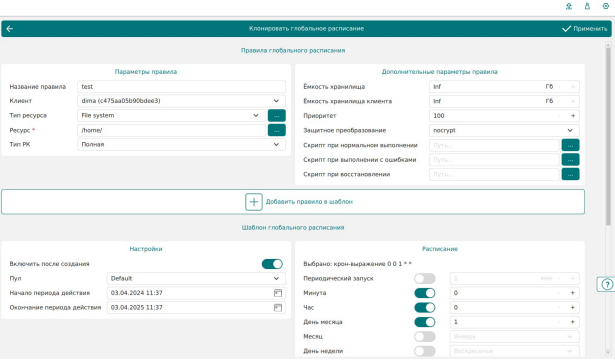Go back using the left arrow icon
Viewport: 615px width, 362px height.
[x=10, y=29]
